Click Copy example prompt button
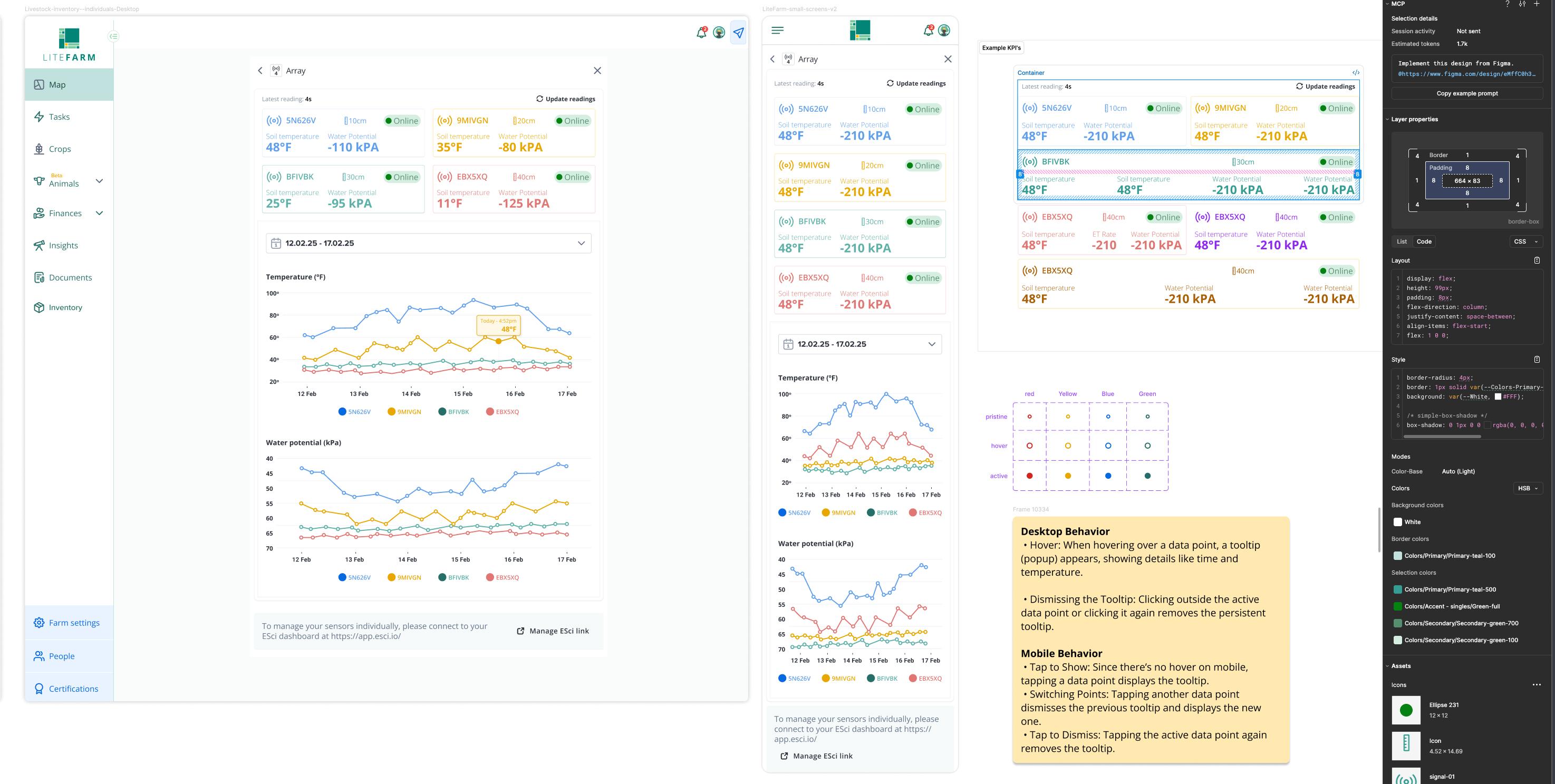Viewport: 1555px width, 784px height. click(x=1467, y=93)
